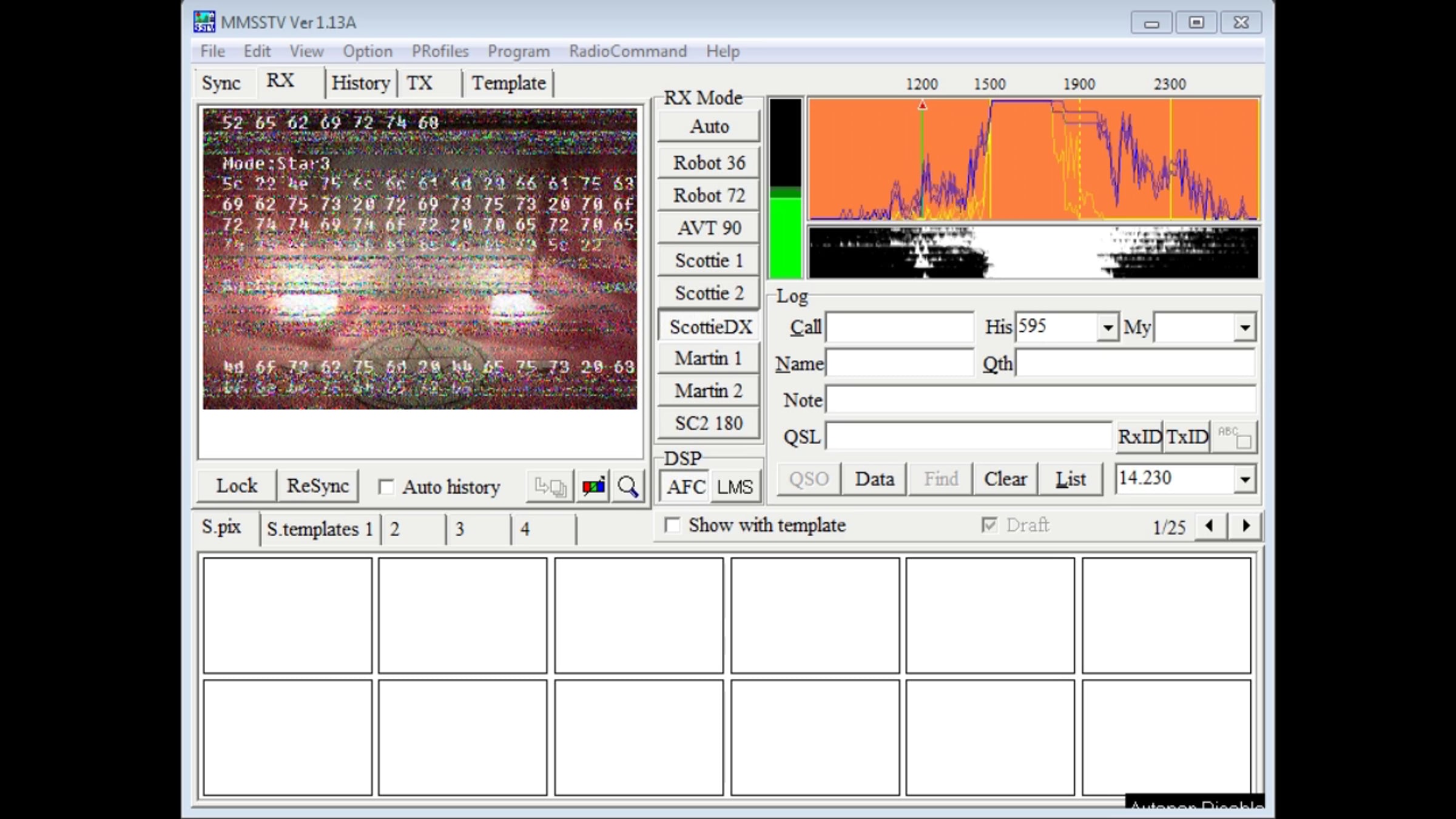Toggle the AFC DSP button
This screenshot has width=1456, height=819.
click(x=686, y=487)
